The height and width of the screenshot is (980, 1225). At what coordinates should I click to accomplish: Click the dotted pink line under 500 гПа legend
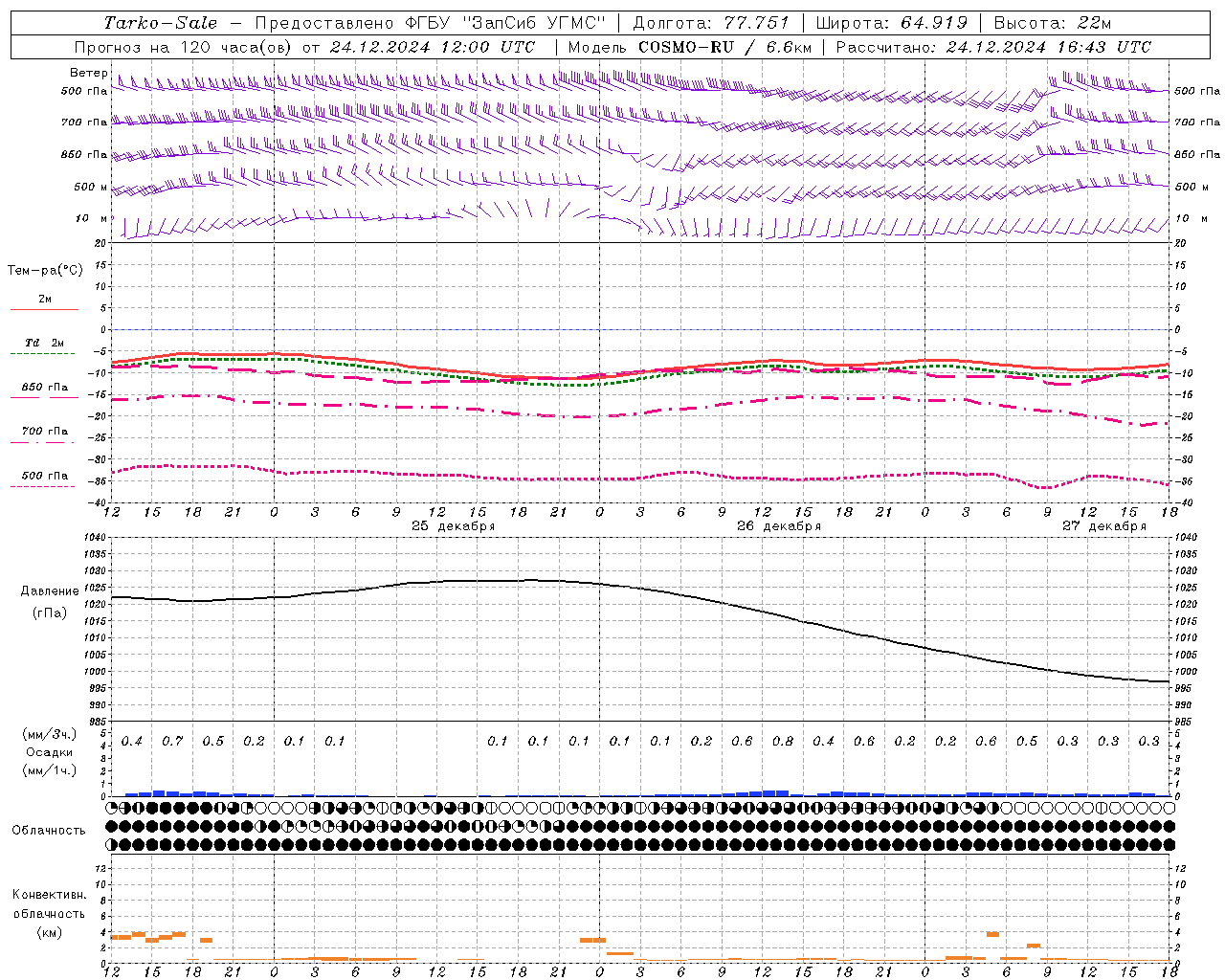click(44, 486)
